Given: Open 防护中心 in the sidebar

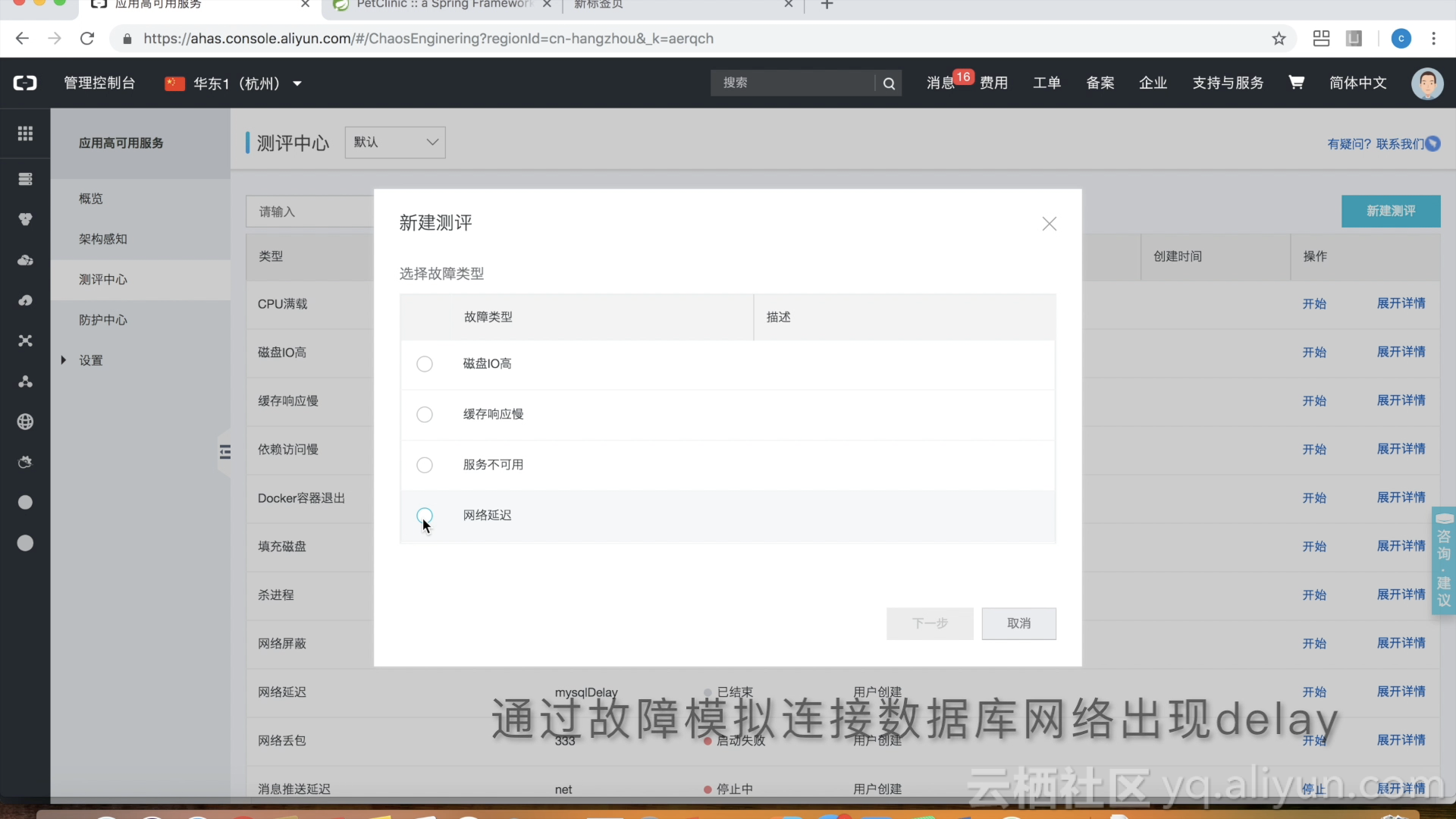Looking at the screenshot, I should click(x=103, y=320).
